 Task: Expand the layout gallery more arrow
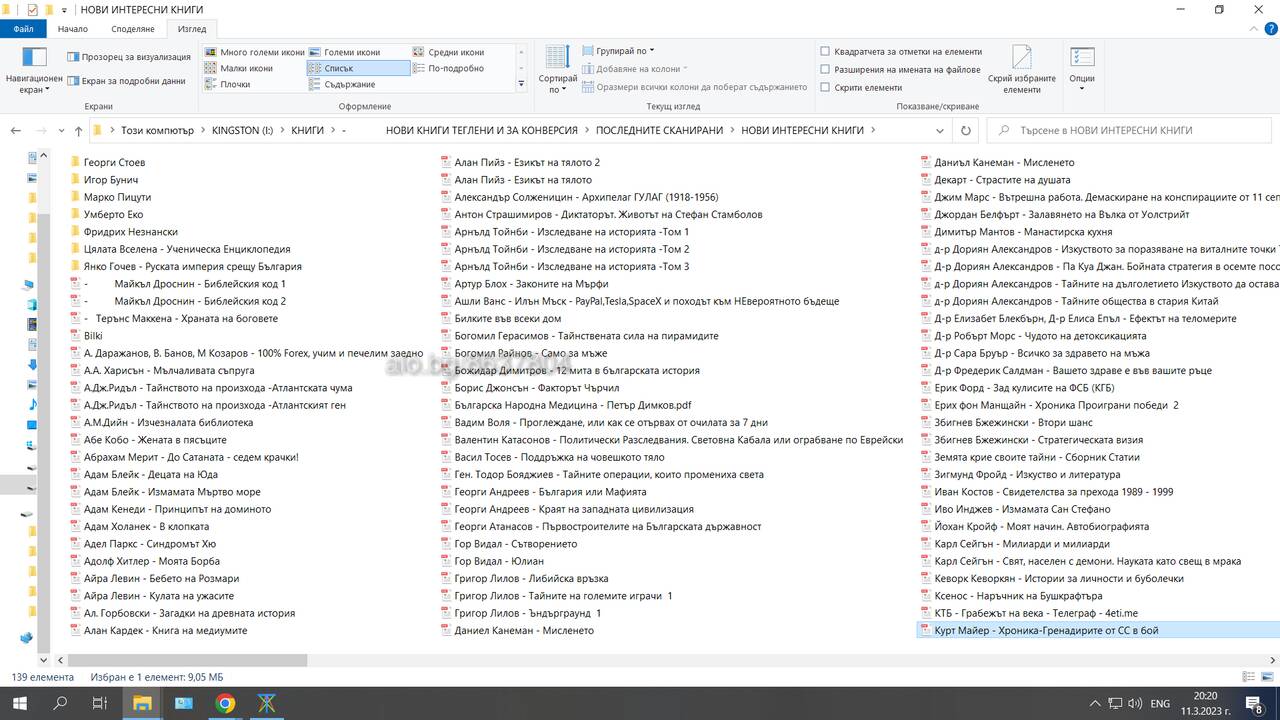pos(521,84)
